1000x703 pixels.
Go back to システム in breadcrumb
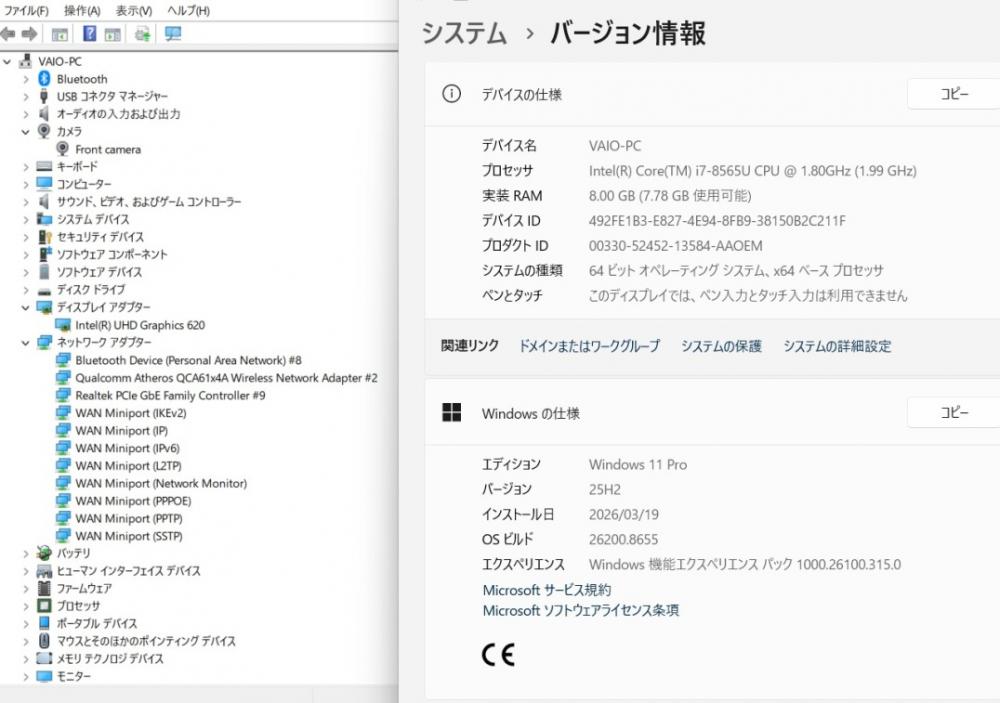[x=464, y=33]
